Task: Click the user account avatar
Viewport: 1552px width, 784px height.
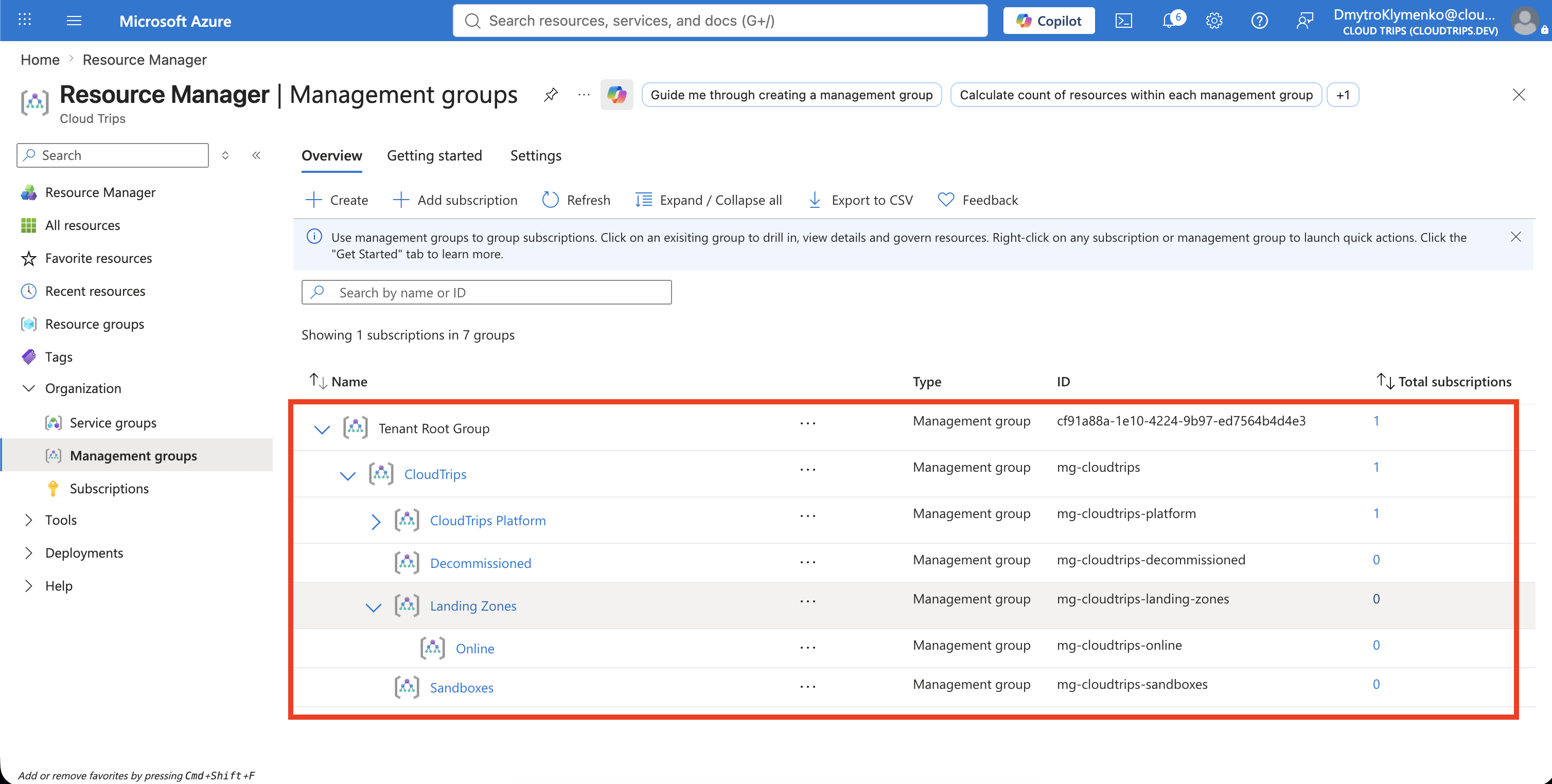Action: tap(1525, 21)
